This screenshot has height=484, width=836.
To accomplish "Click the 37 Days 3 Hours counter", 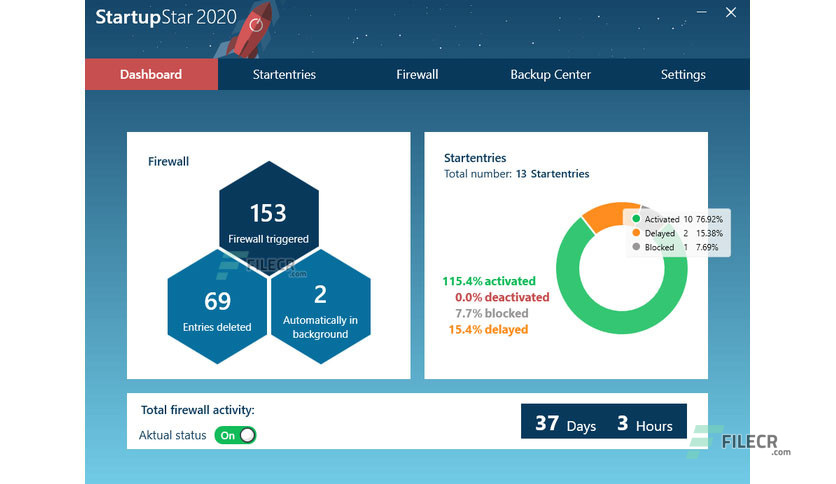I will point(604,421).
